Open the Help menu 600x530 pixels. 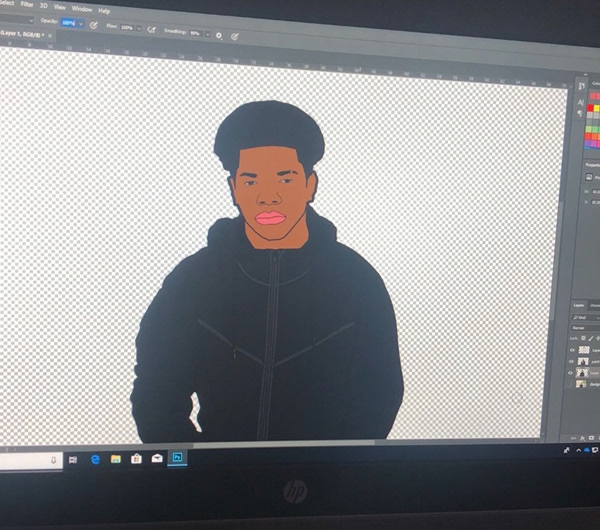click(104, 10)
